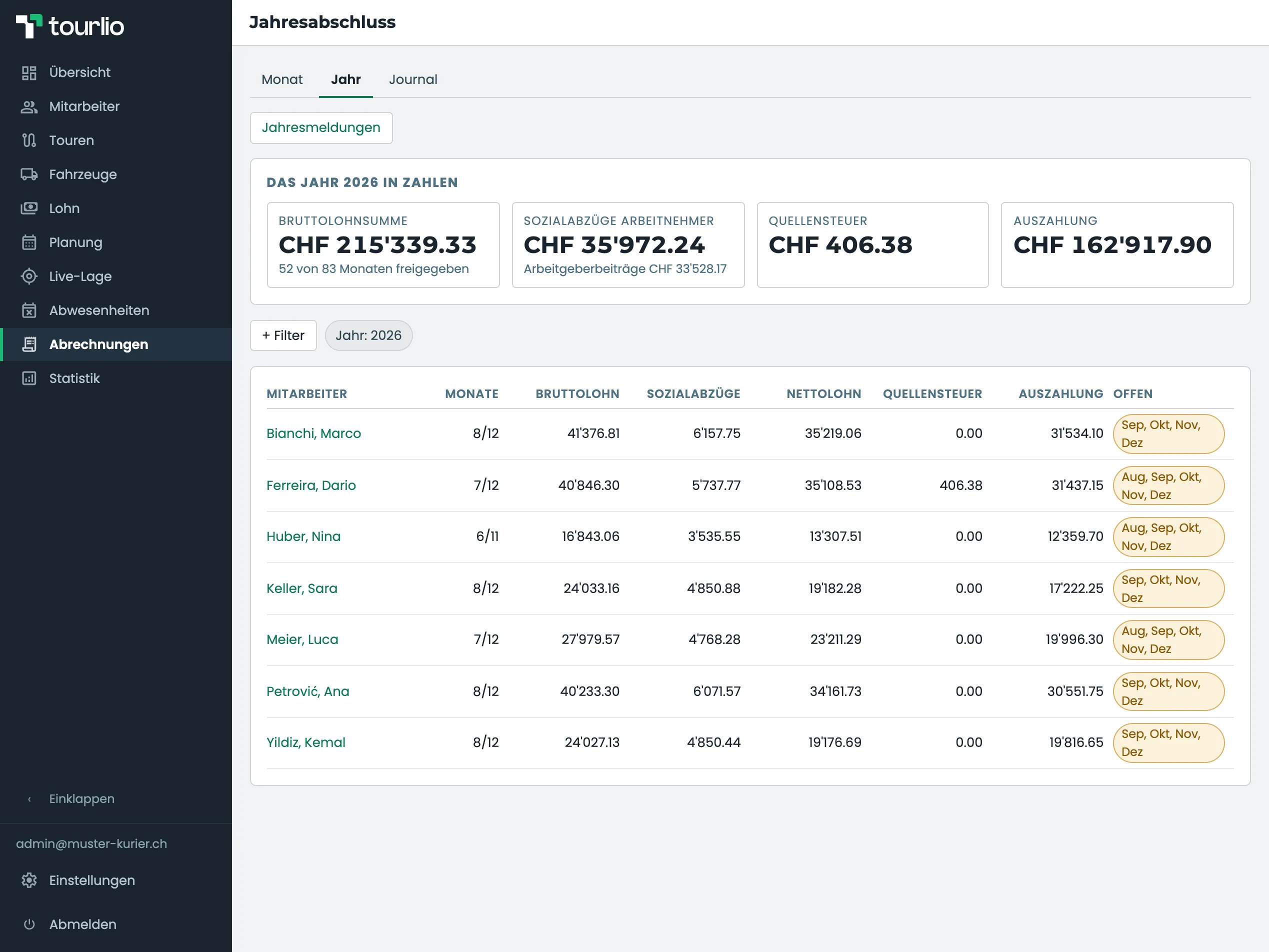This screenshot has width=1269, height=952.
Task: Open Übersicht dashboard icon in sidebar
Action: [x=29, y=73]
